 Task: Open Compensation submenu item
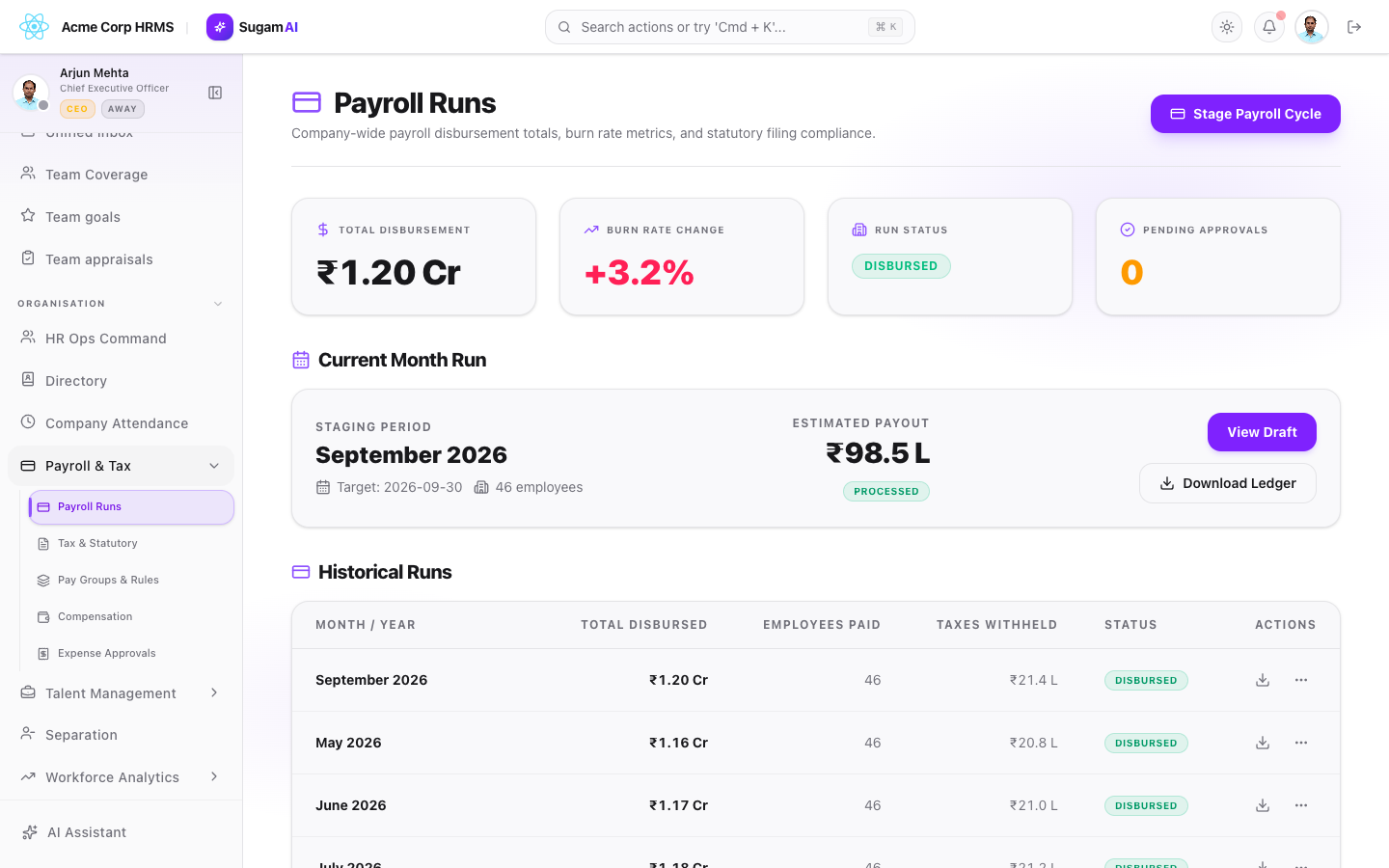pyautogui.click(x=131, y=617)
